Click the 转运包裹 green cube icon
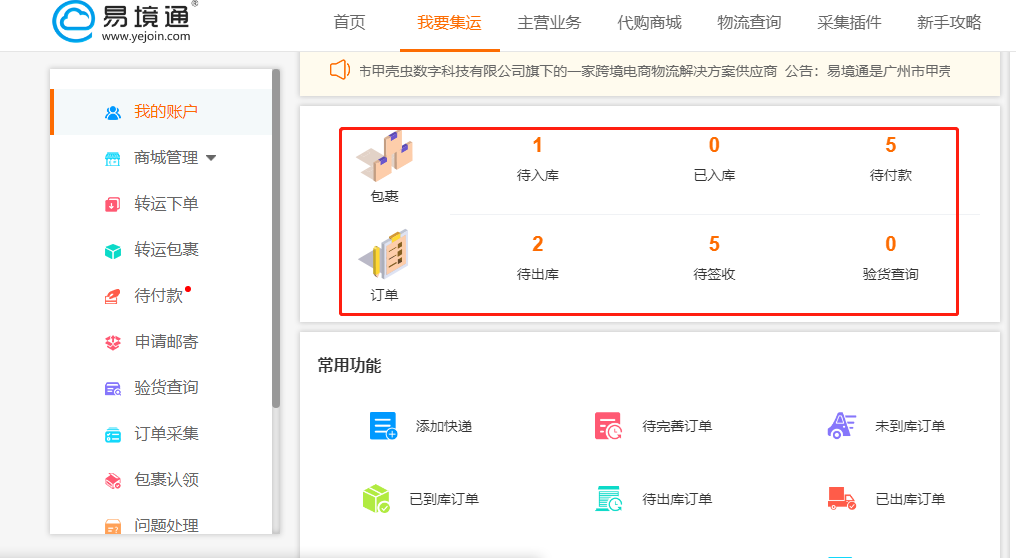The height and width of the screenshot is (558, 1016). coord(113,251)
